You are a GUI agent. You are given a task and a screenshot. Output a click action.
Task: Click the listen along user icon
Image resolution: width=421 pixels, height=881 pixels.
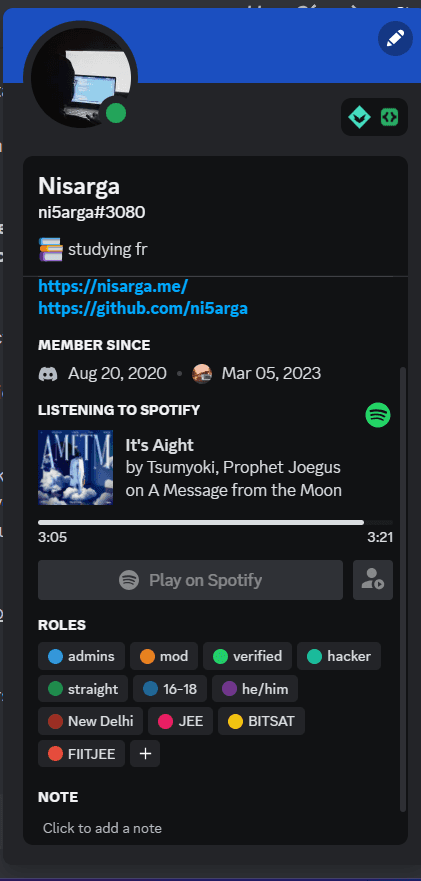373,580
